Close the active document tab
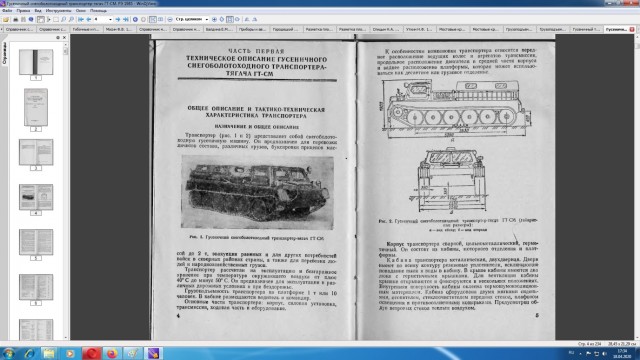 pyautogui.click(x=632, y=29)
